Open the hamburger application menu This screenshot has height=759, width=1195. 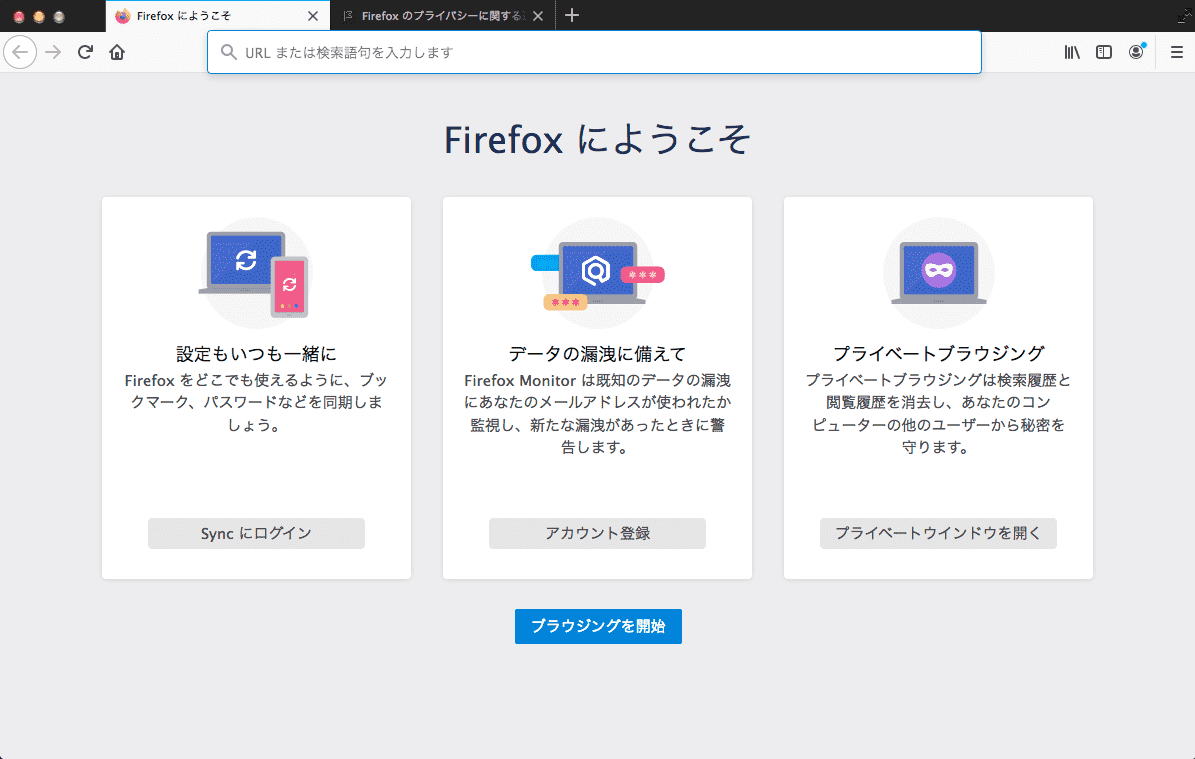(1177, 52)
